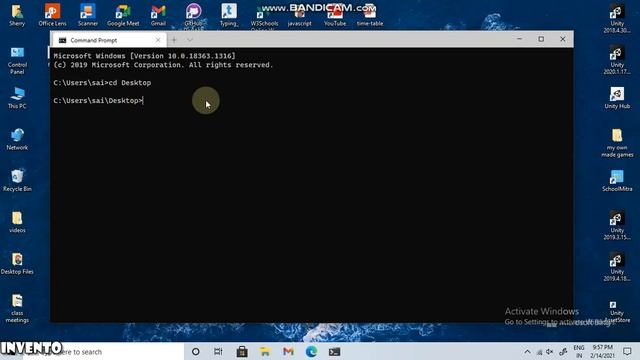The image size is (640, 360).
Task: Open the class meetings icon
Action: click(x=17, y=308)
